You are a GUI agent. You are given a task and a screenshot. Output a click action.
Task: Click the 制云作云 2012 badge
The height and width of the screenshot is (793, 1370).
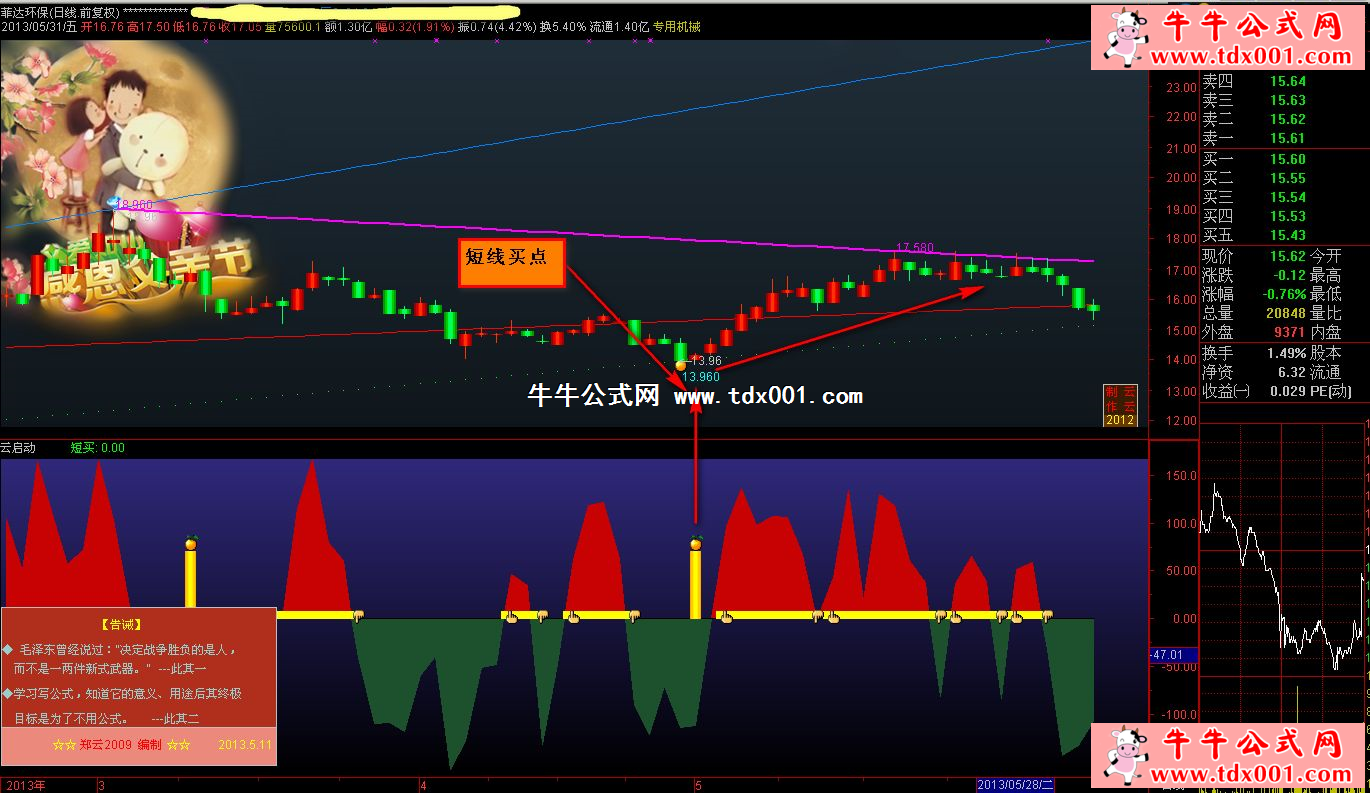point(1120,405)
